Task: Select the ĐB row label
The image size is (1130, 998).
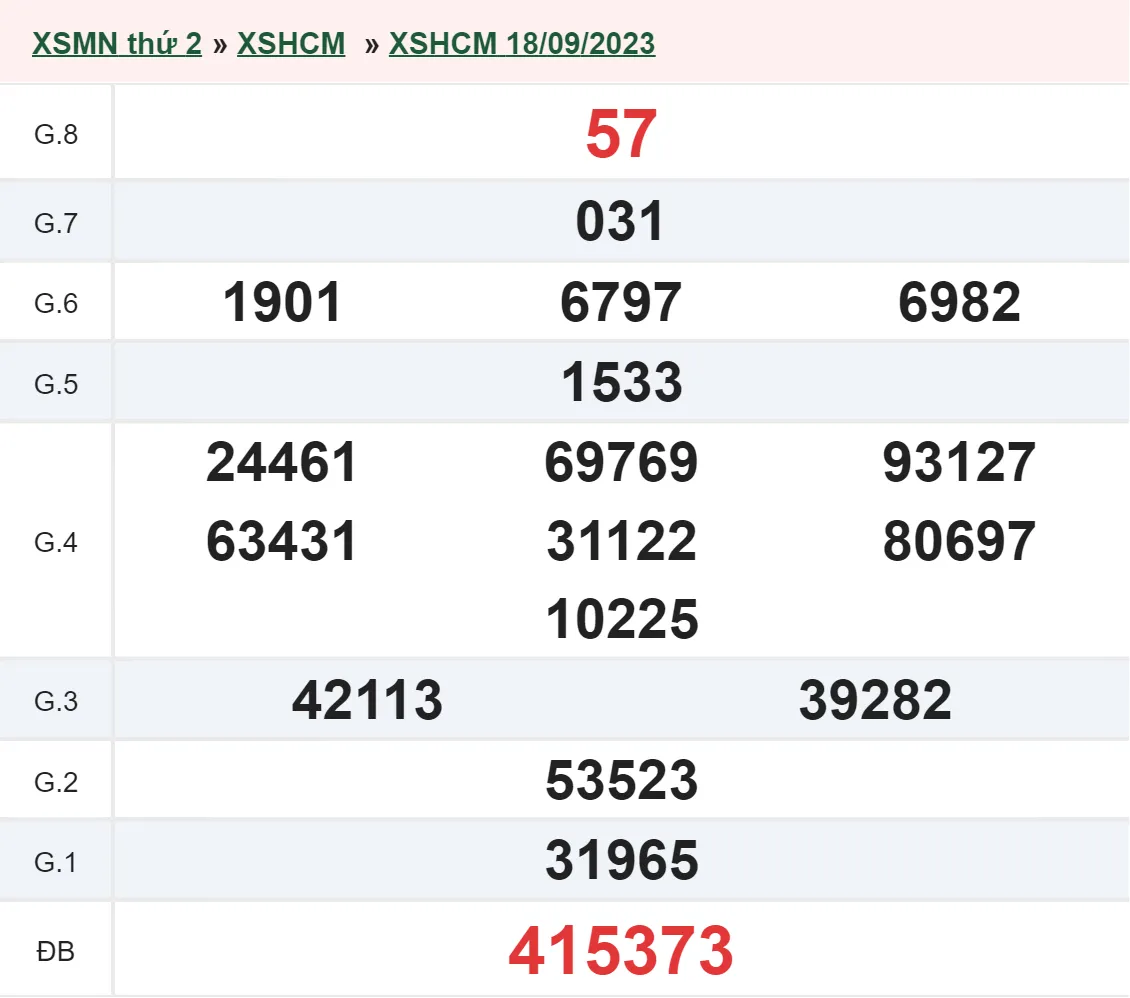Action: (57, 951)
